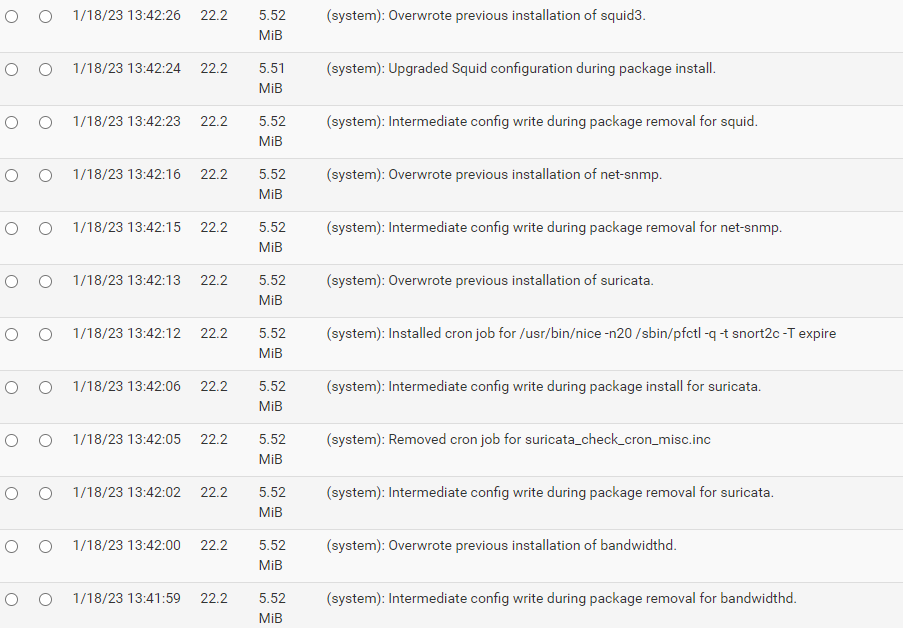Select right diff radio in 13:42:24 row
The height and width of the screenshot is (628, 903).
tap(45, 70)
